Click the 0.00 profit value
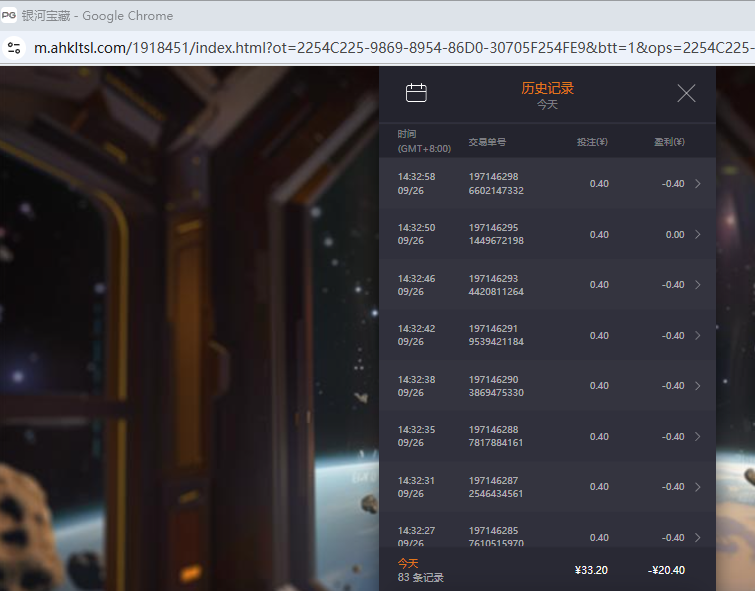 pos(675,235)
